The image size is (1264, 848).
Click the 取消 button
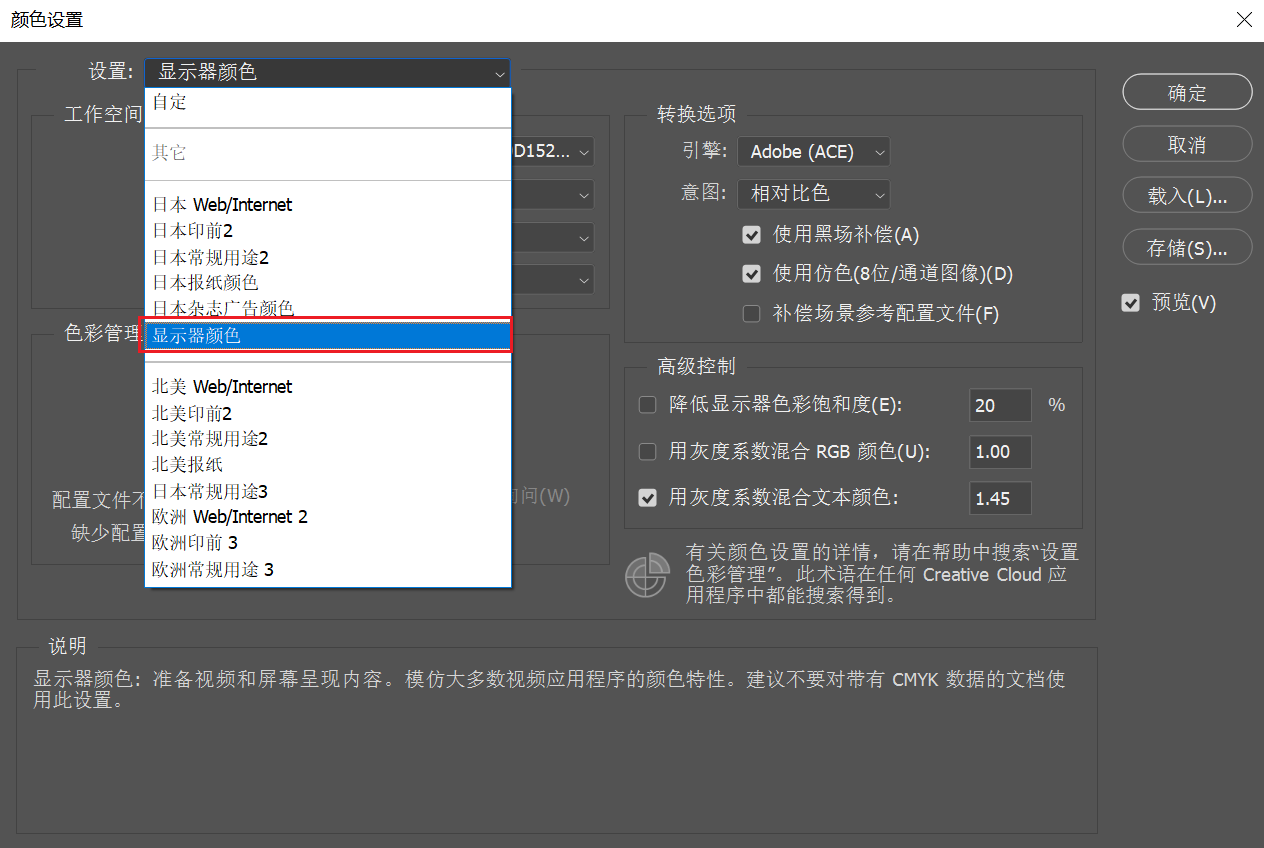[x=1187, y=145]
